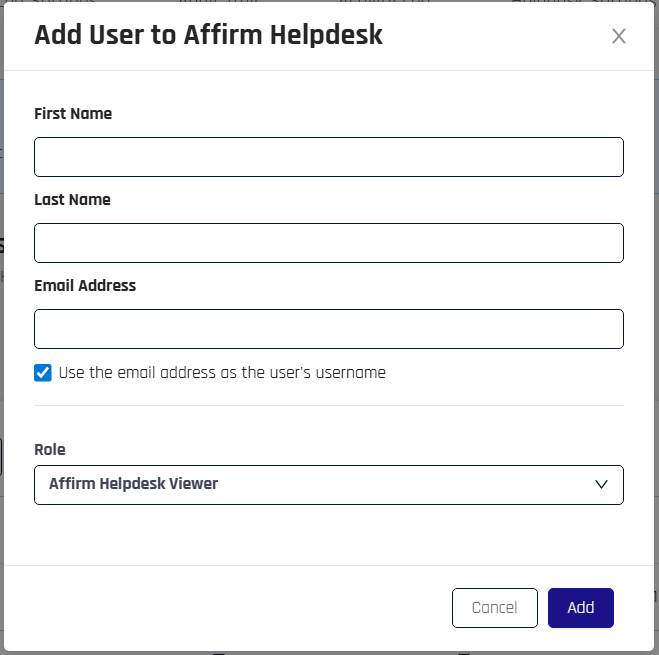Click the 'Last Name' field label

pyautogui.click(x=72, y=200)
